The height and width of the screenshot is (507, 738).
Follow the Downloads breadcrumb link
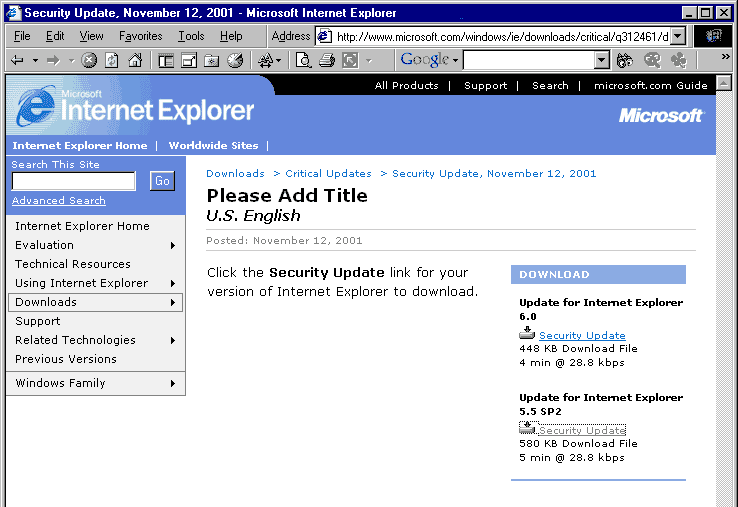(x=235, y=174)
